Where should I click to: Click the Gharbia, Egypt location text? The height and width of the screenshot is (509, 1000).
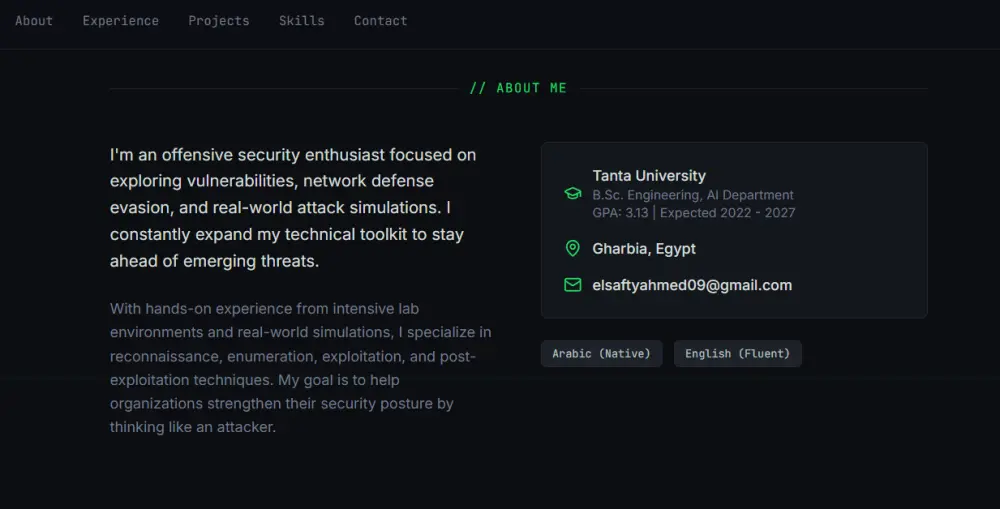point(644,248)
